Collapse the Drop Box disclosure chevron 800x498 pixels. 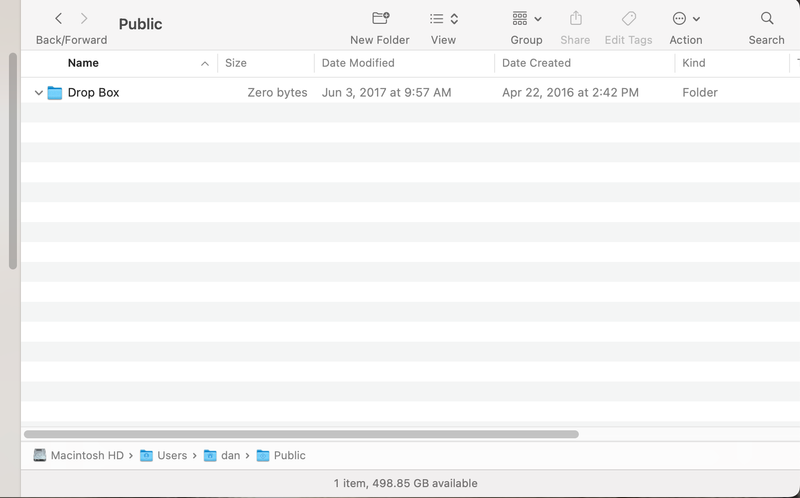point(38,93)
